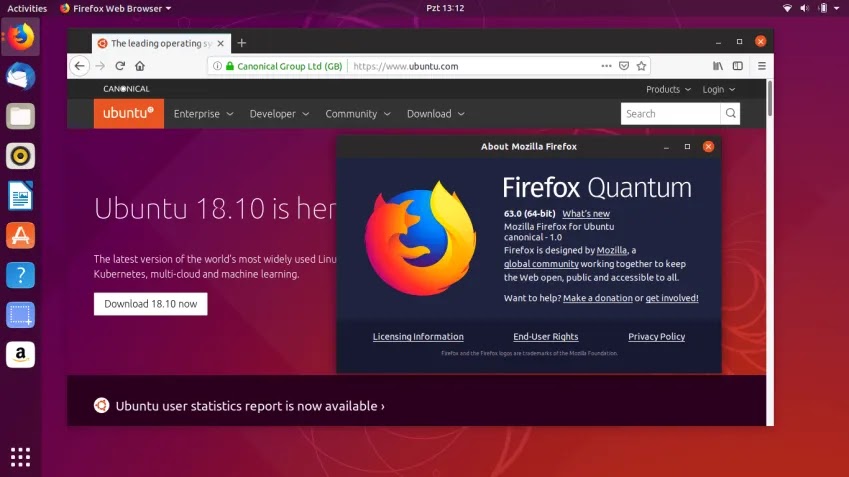Viewport: 849px width, 477px height.
Task: Open Amazon launcher in the dock
Action: tap(21, 355)
